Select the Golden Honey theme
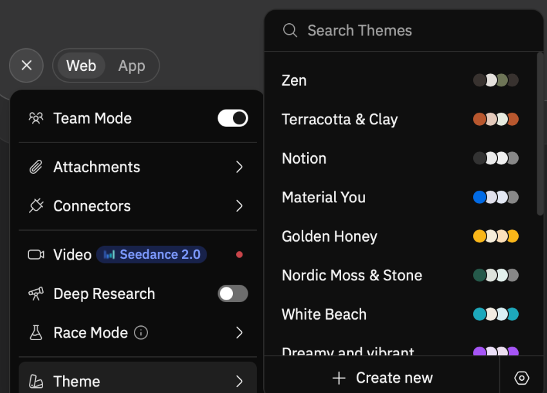Viewport: 547px width, 393px height. (x=400, y=236)
